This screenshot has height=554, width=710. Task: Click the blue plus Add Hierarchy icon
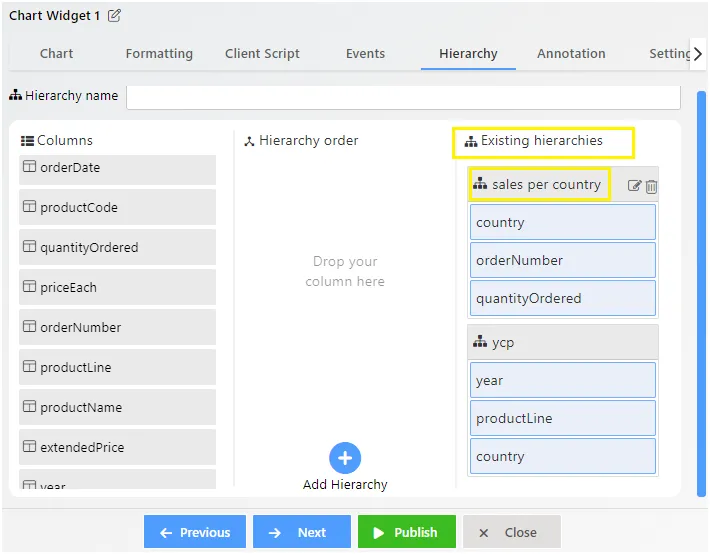[x=345, y=458]
